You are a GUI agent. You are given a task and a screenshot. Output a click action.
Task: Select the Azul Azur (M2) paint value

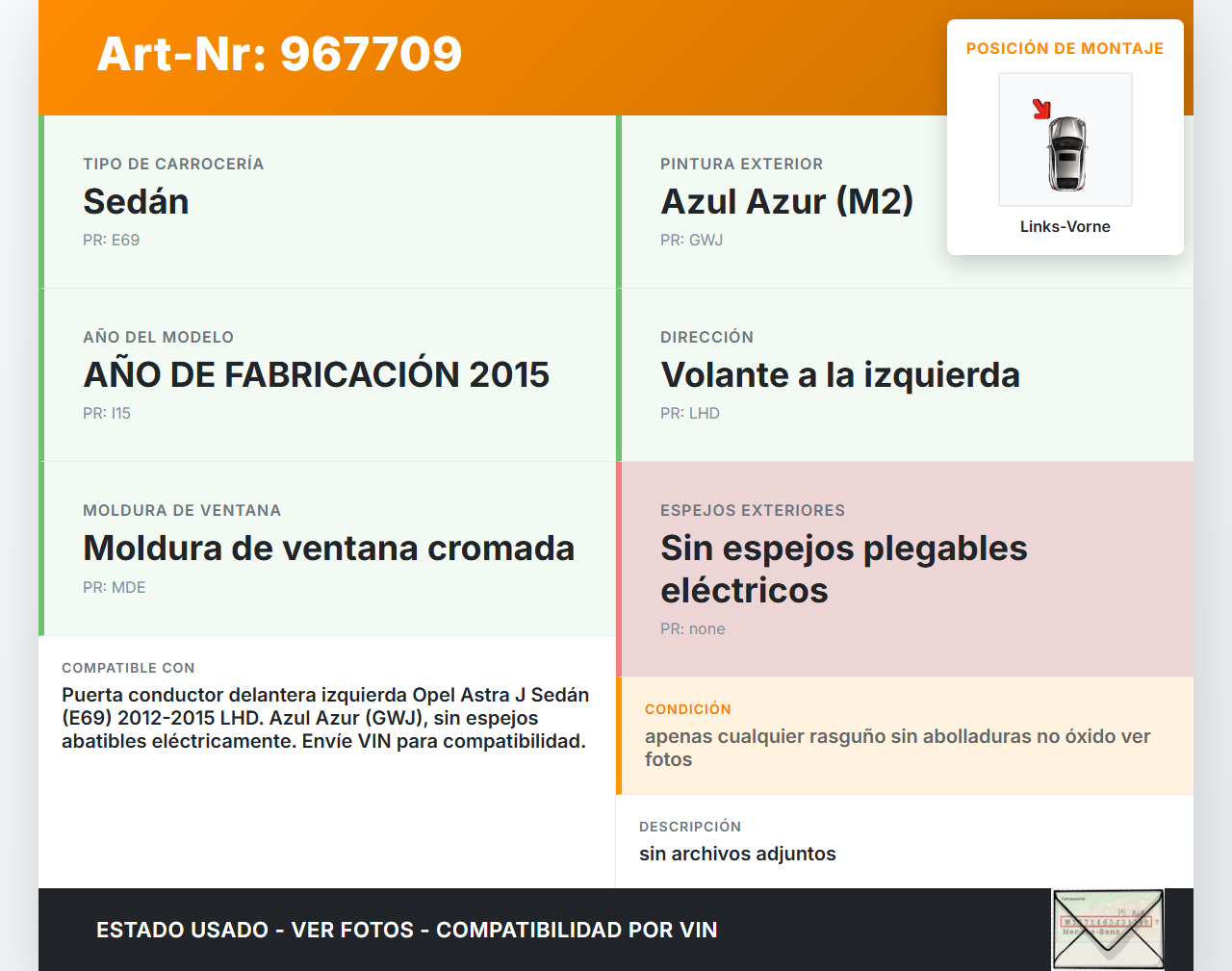(786, 201)
